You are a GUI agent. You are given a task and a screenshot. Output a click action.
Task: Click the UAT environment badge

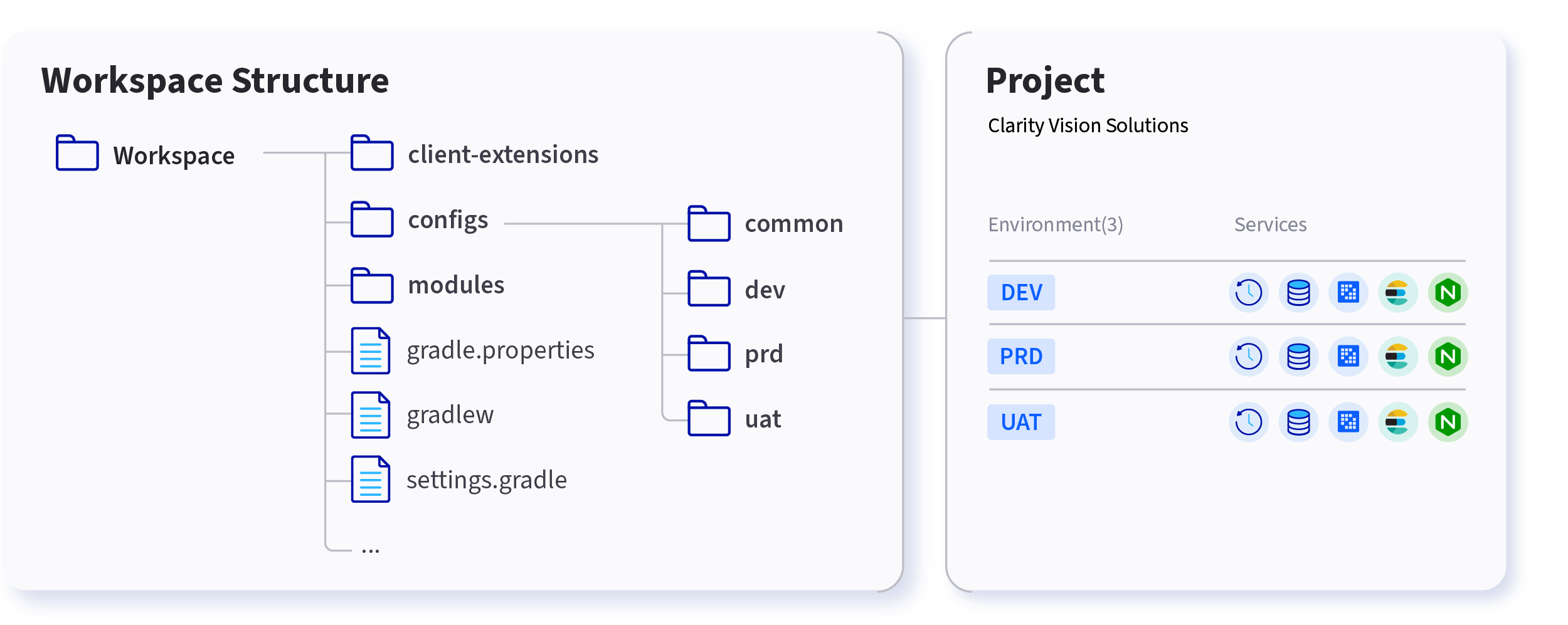point(1021,422)
